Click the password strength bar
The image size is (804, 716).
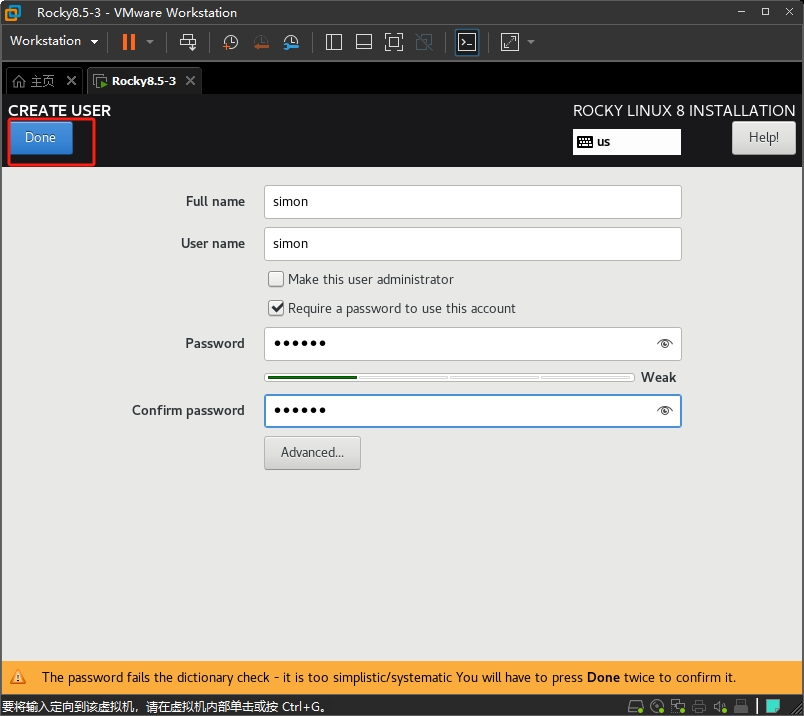(x=449, y=377)
